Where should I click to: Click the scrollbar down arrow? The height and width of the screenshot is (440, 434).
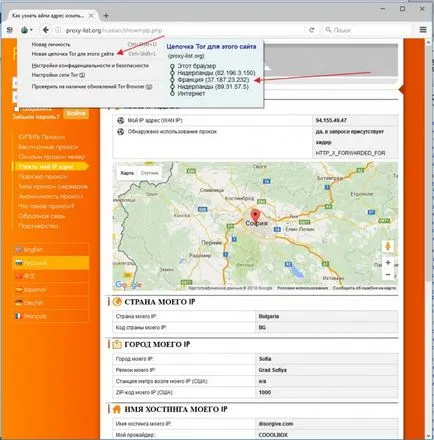(428, 435)
